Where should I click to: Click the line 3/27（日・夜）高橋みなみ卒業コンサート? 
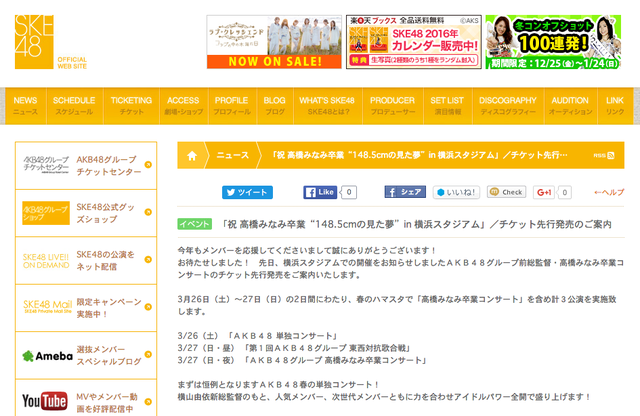pos(303,360)
